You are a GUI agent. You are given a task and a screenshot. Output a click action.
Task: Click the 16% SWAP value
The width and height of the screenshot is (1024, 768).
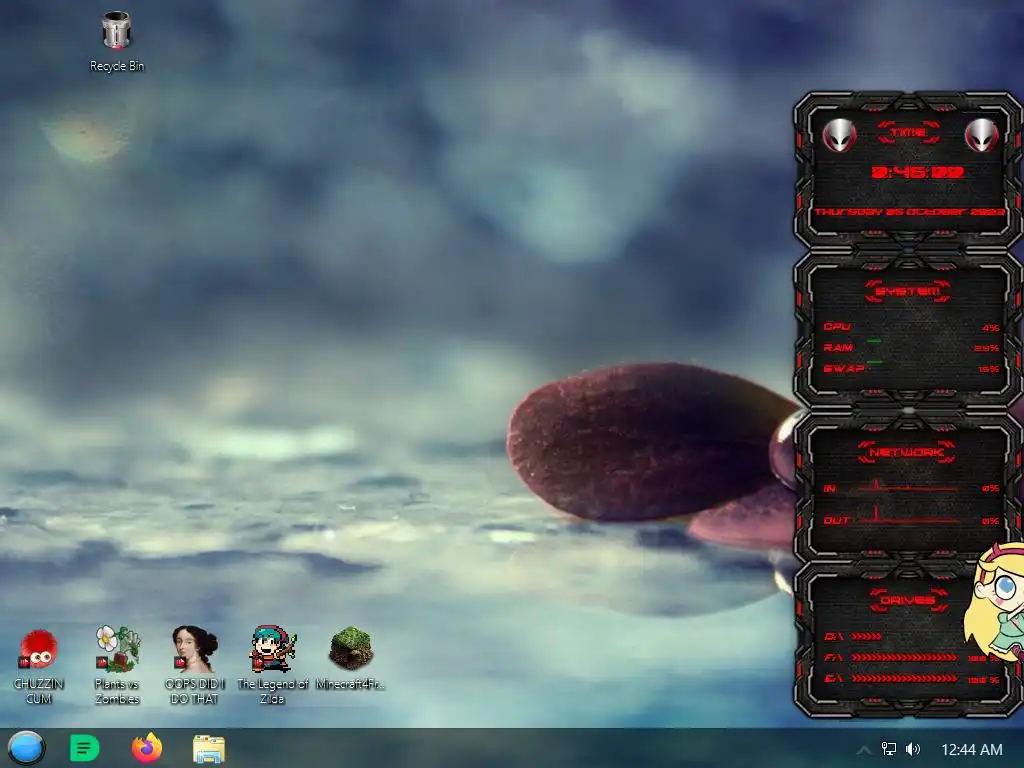989,369
